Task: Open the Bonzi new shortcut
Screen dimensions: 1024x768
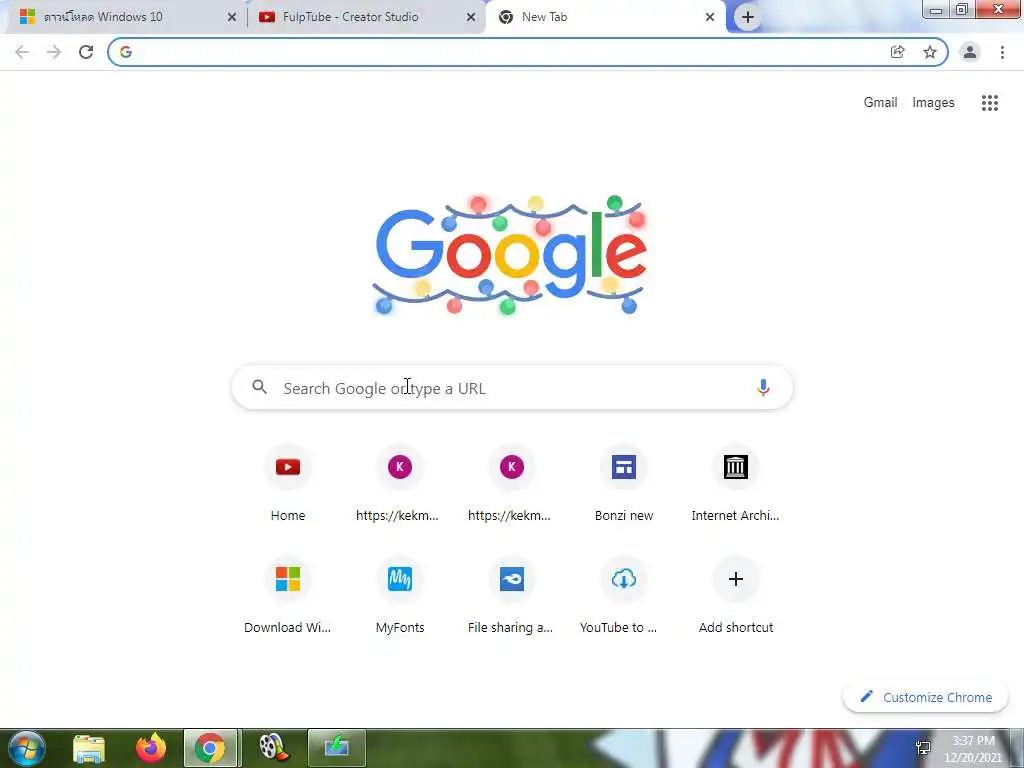Action: coord(624,483)
